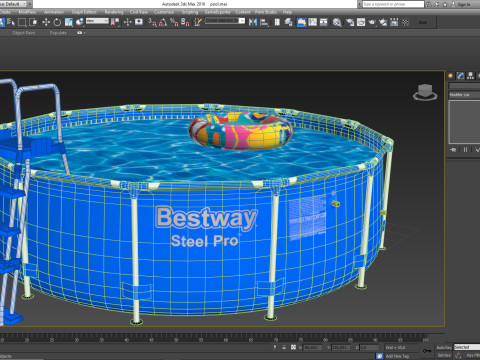Screen dimensions: 480x360
Task: Toggle Selection Lock
Action: tap(284, 347)
